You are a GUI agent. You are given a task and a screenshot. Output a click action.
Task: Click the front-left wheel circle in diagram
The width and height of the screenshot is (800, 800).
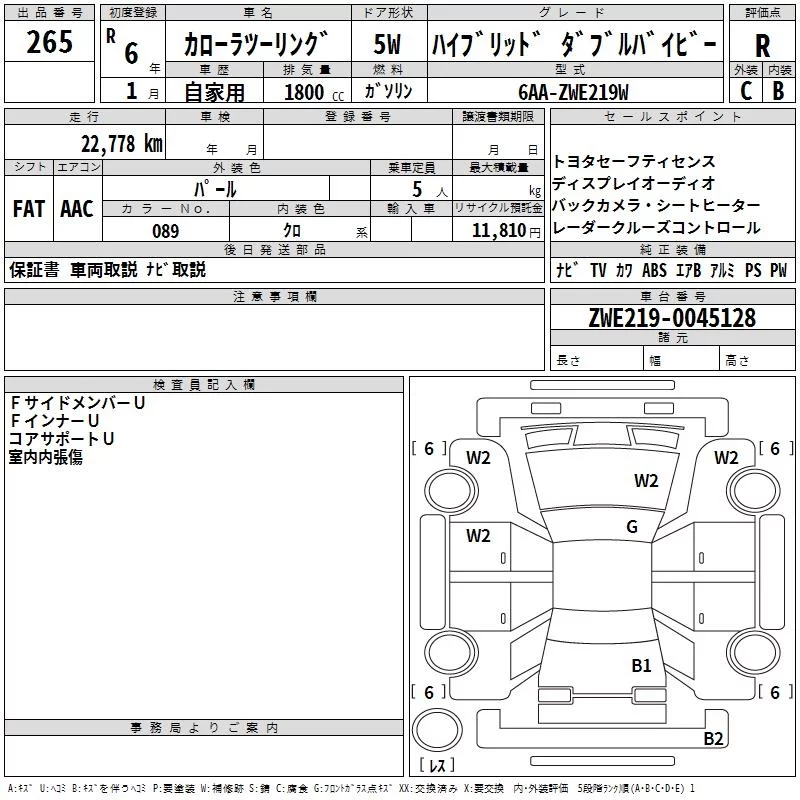(x=451, y=491)
